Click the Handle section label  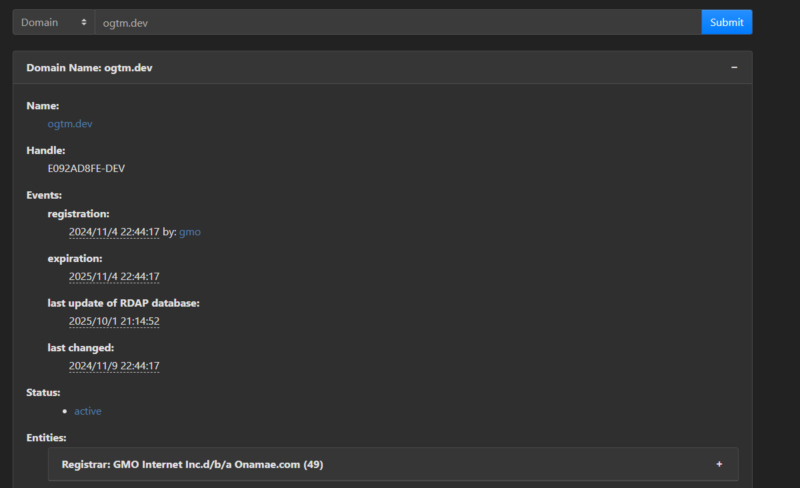tap(46, 150)
